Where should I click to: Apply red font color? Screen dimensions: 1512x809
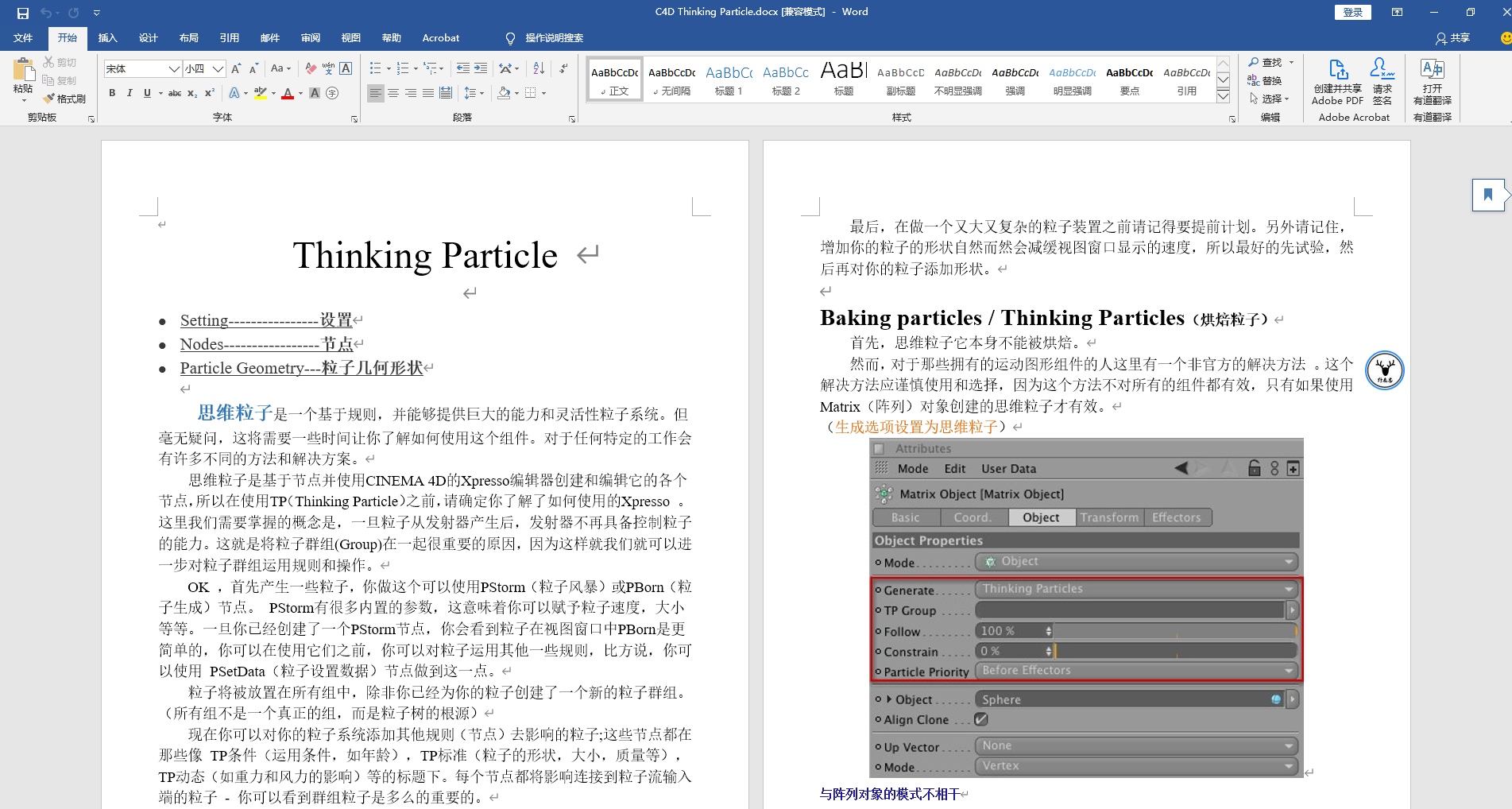tap(288, 93)
